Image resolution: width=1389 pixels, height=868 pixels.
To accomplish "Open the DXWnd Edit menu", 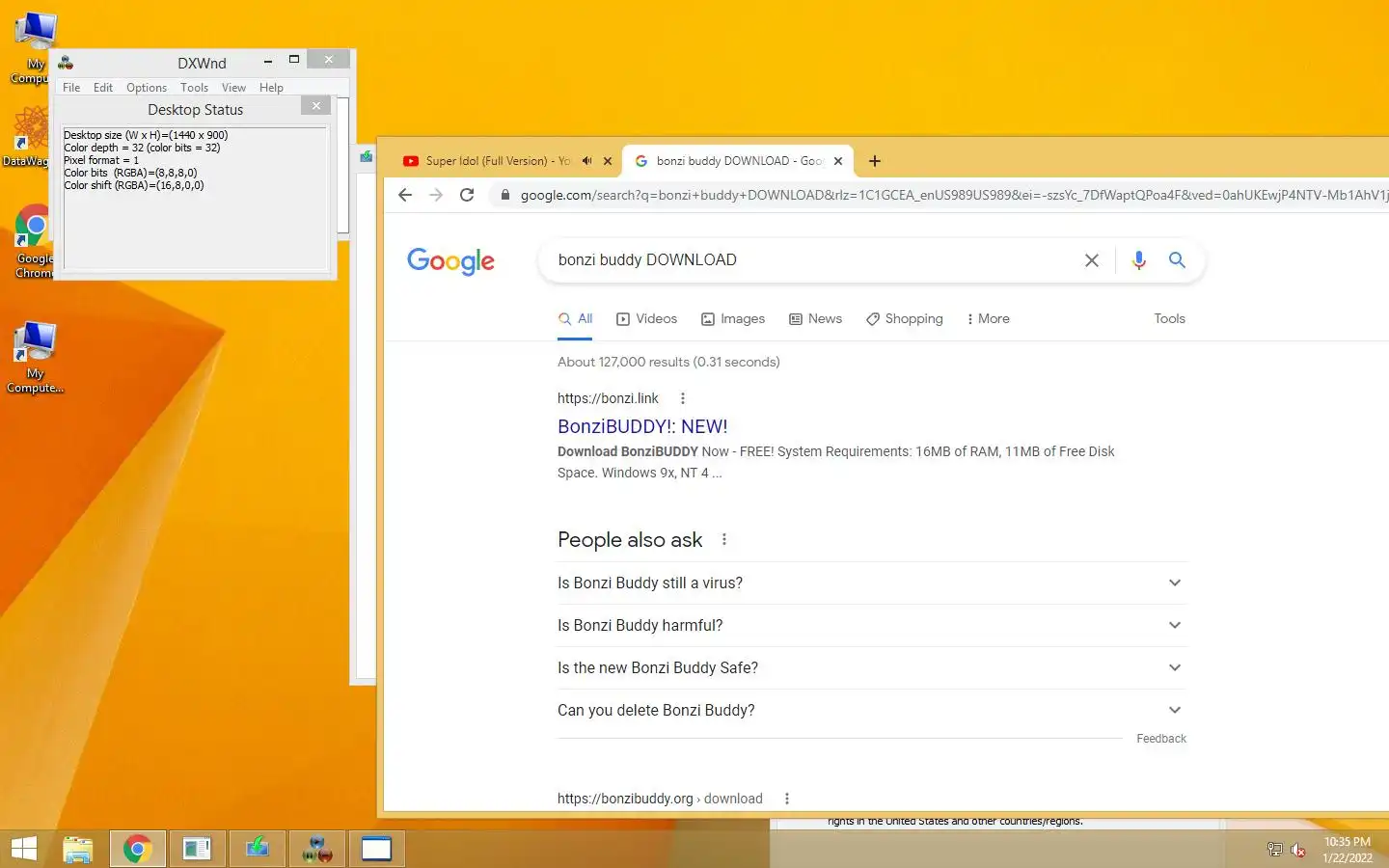I will coord(103,88).
